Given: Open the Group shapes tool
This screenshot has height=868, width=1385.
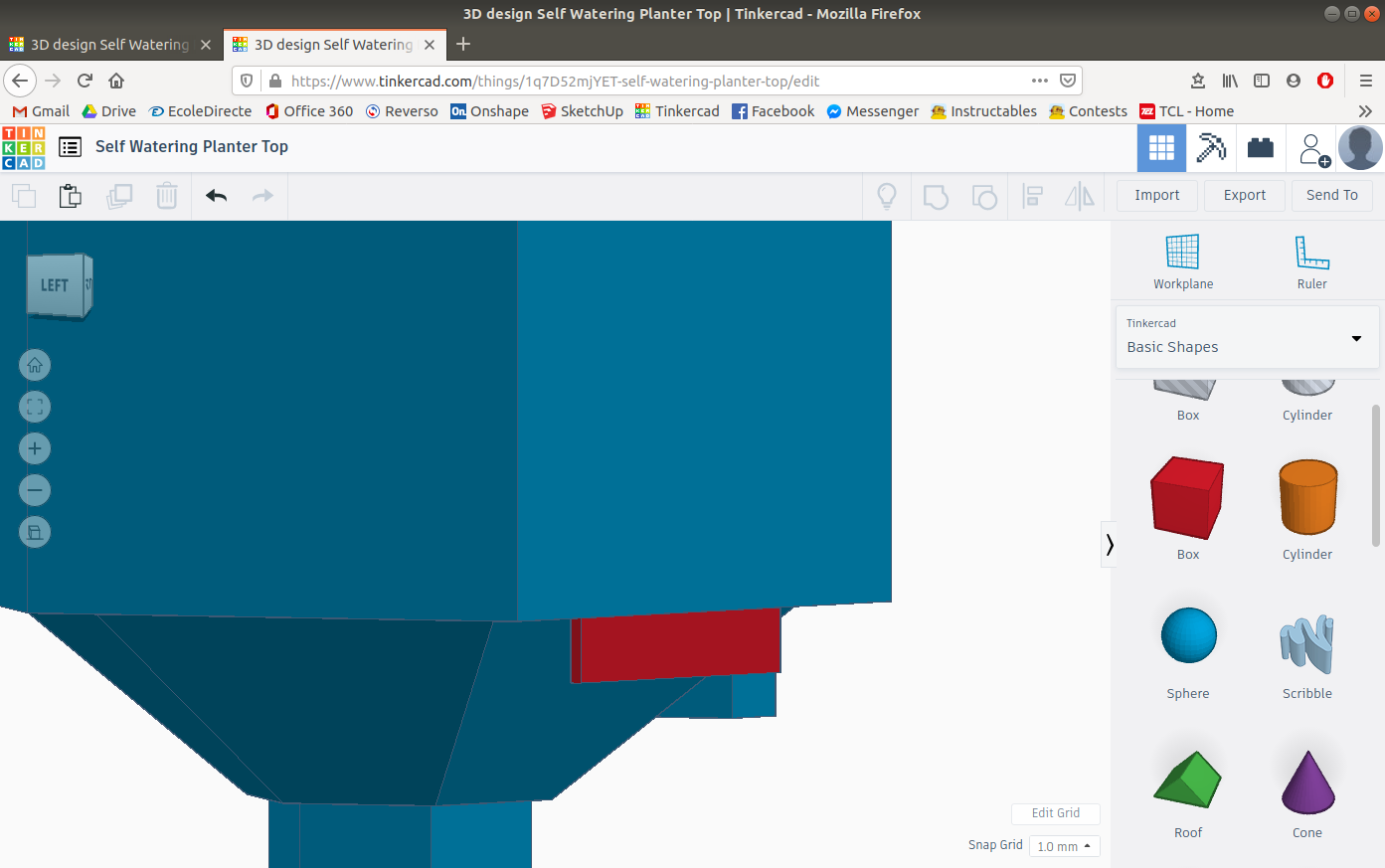Looking at the screenshot, I should (x=936, y=196).
